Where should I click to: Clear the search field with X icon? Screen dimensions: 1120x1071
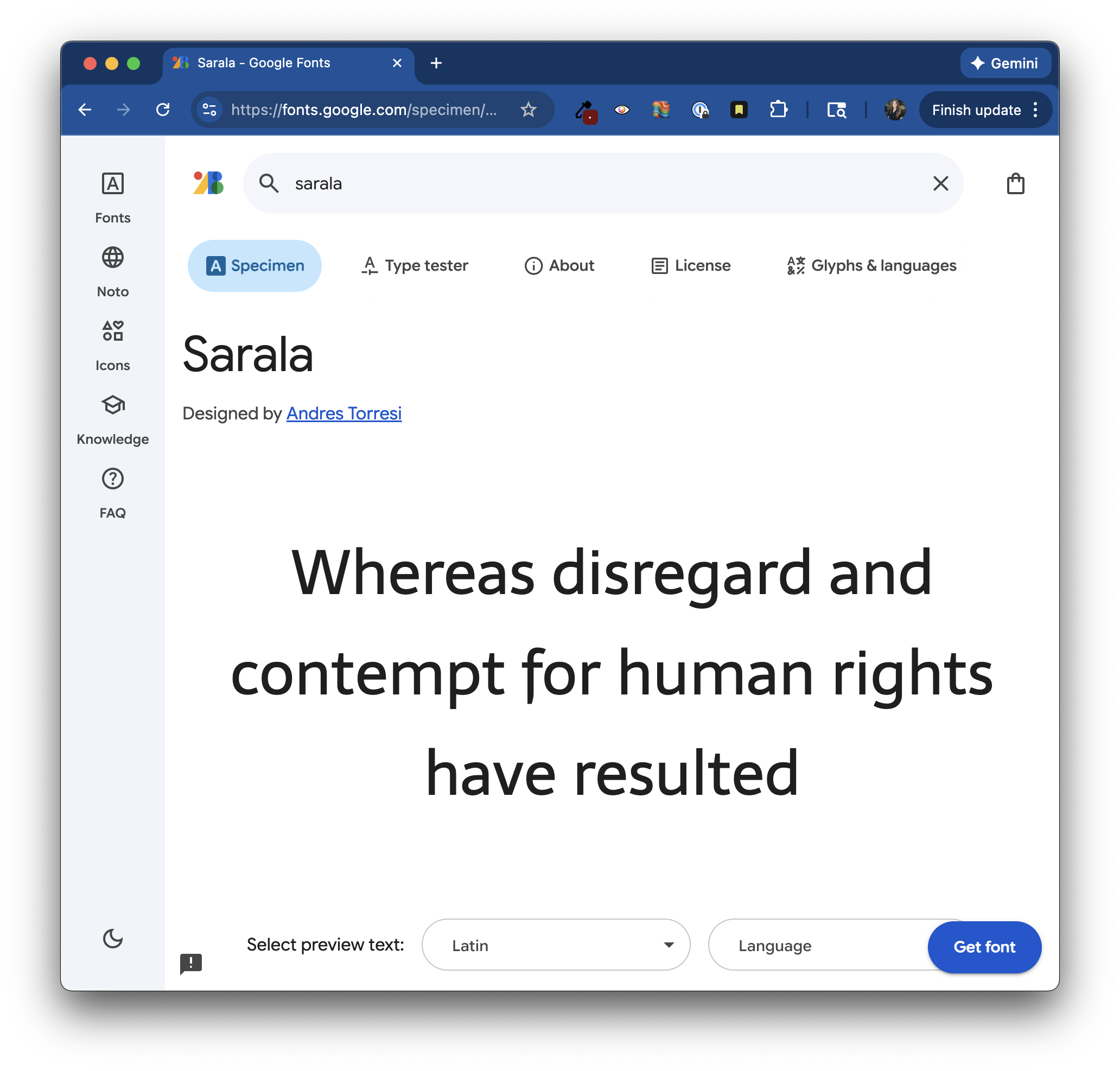click(940, 184)
